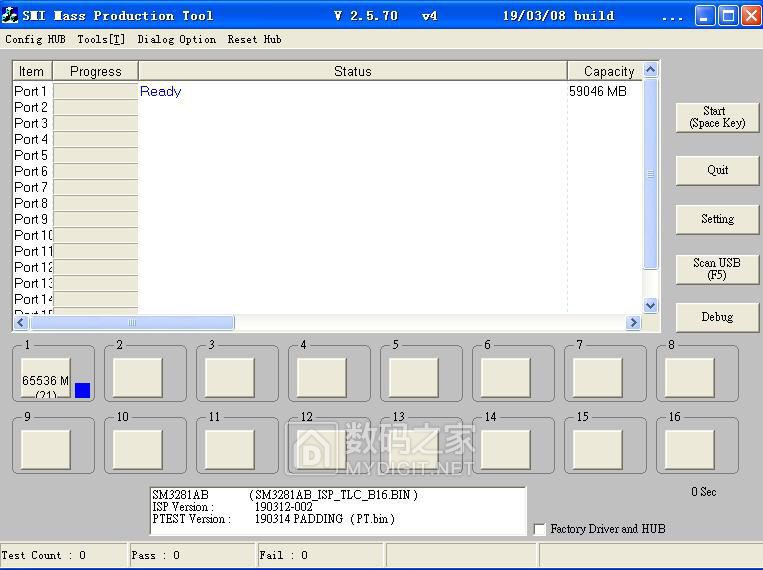Open the Tools[T] menu
Image resolution: width=763 pixels, height=570 pixels.
pyautogui.click(x=101, y=39)
